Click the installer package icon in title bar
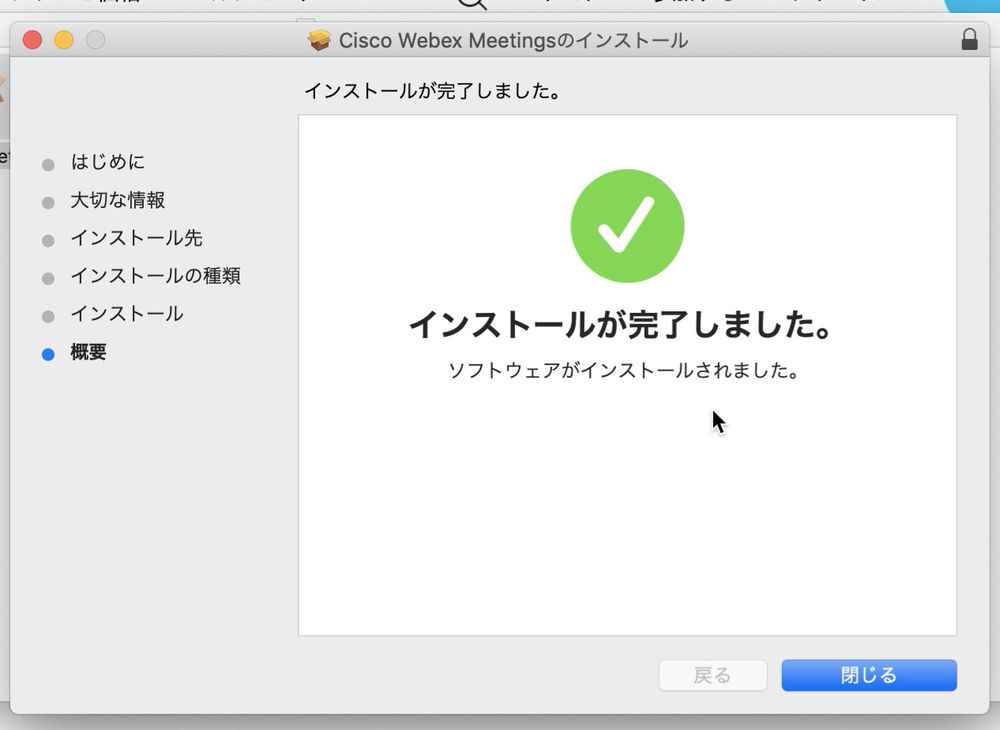The width and height of the screenshot is (1000, 730). pyautogui.click(x=319, y=40)
